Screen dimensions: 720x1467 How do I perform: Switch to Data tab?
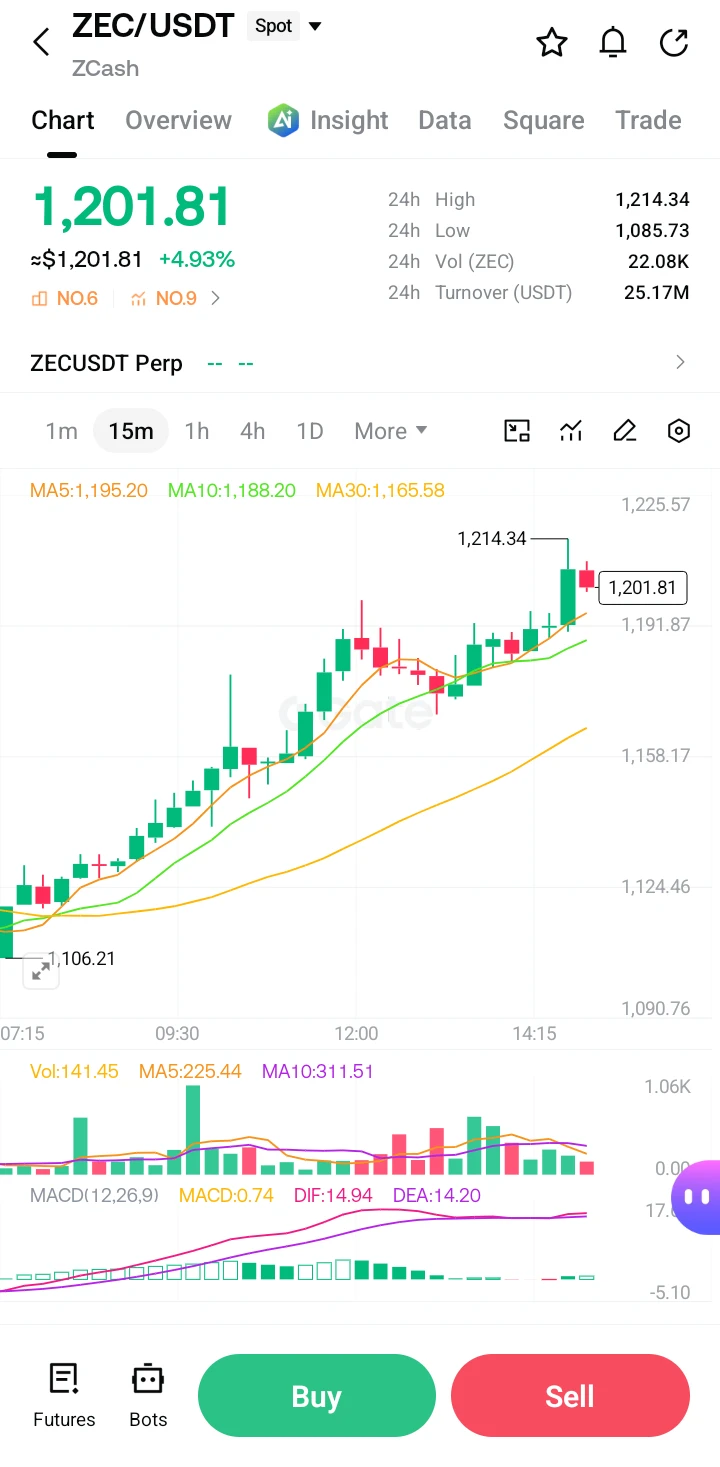tap(445, 120)
